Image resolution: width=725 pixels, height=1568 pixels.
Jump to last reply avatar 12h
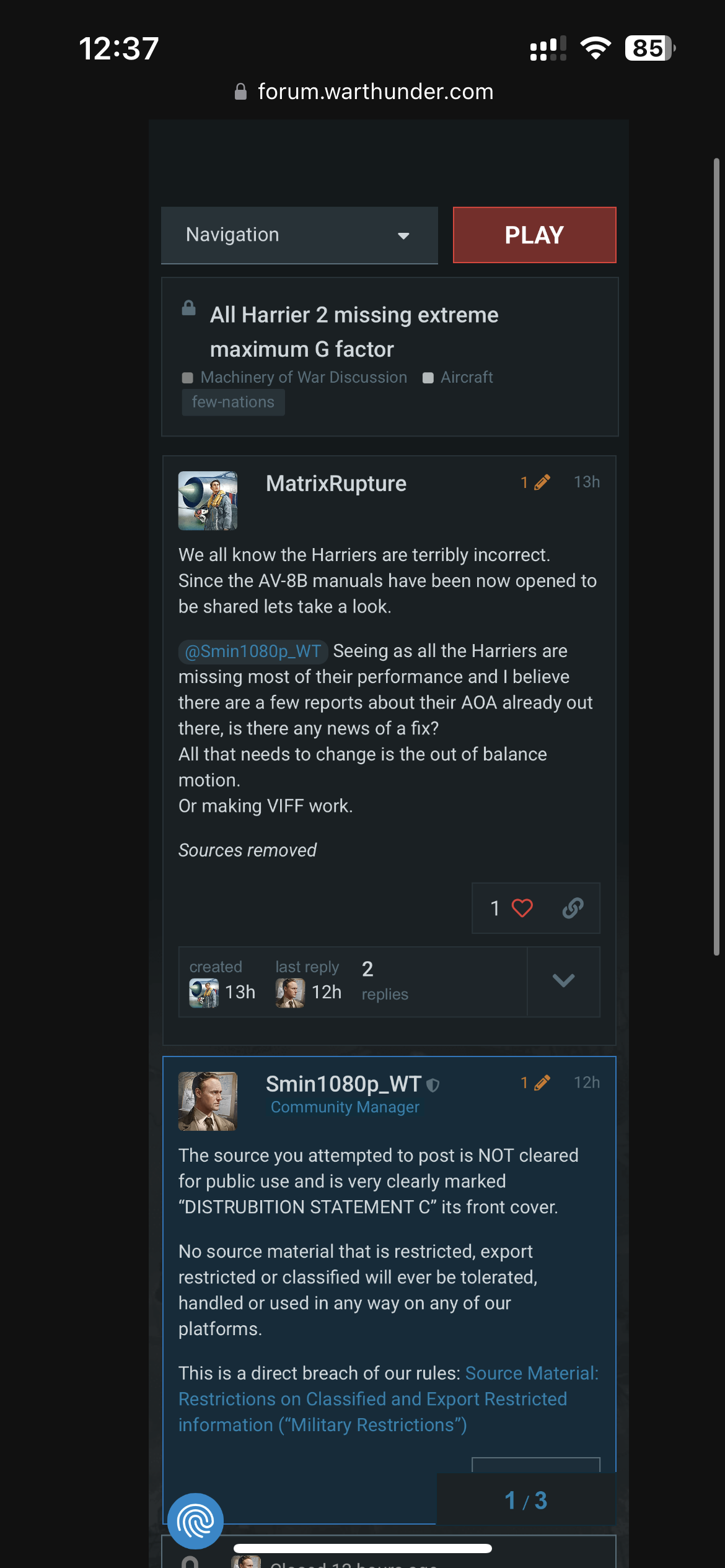290,993
